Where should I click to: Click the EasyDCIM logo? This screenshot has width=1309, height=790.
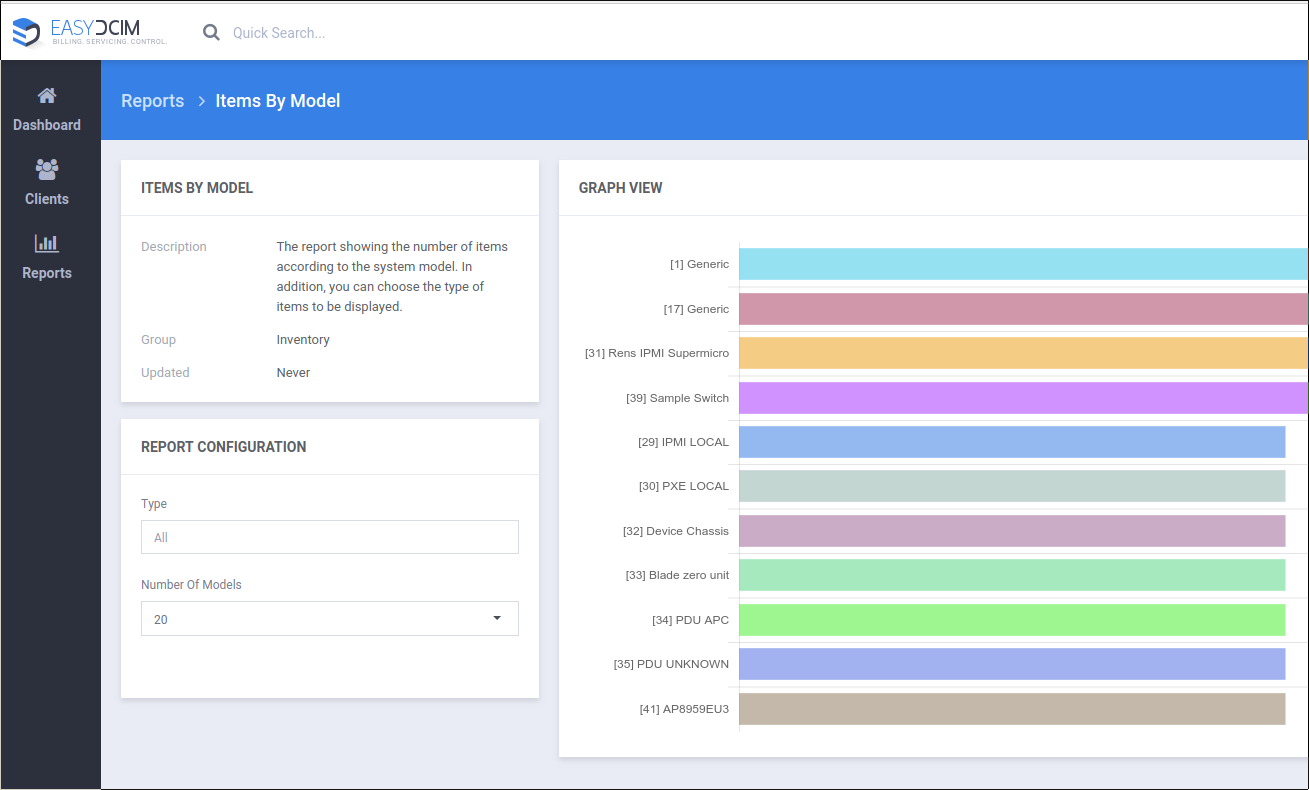89,32
